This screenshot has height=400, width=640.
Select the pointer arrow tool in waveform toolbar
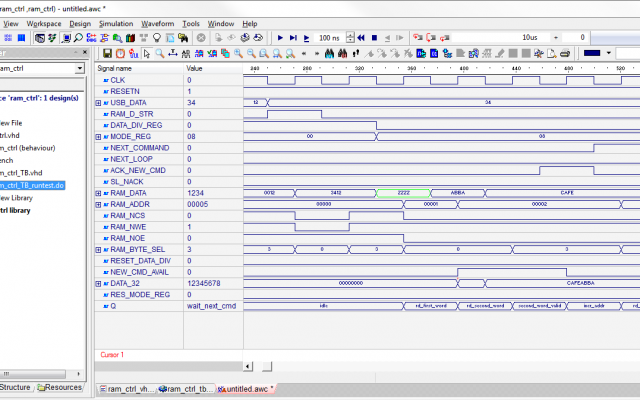[146, 53]
